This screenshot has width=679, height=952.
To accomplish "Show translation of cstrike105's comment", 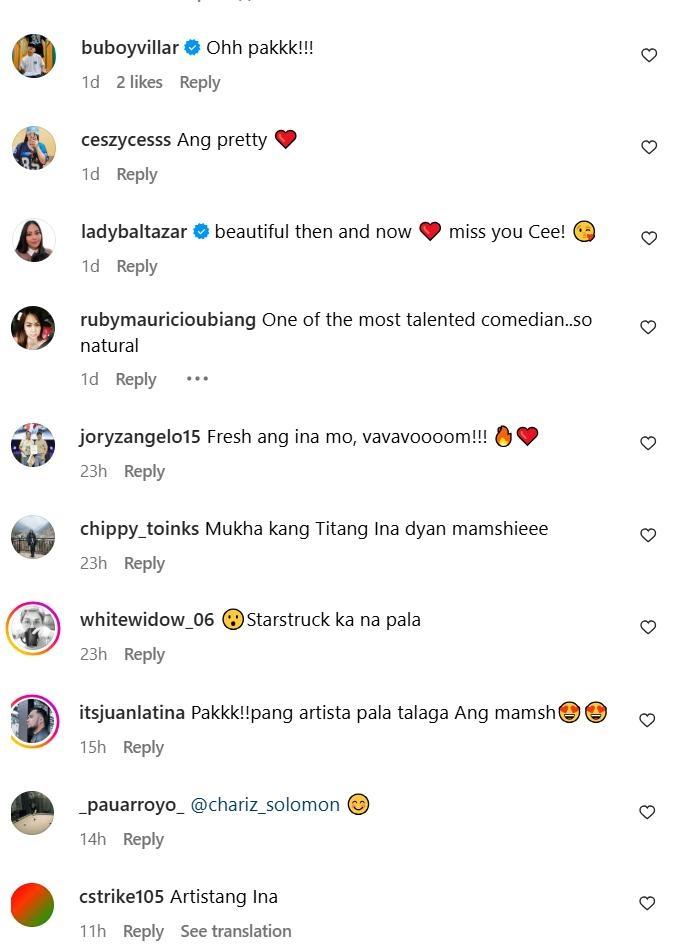I will [x=236, y=931].
